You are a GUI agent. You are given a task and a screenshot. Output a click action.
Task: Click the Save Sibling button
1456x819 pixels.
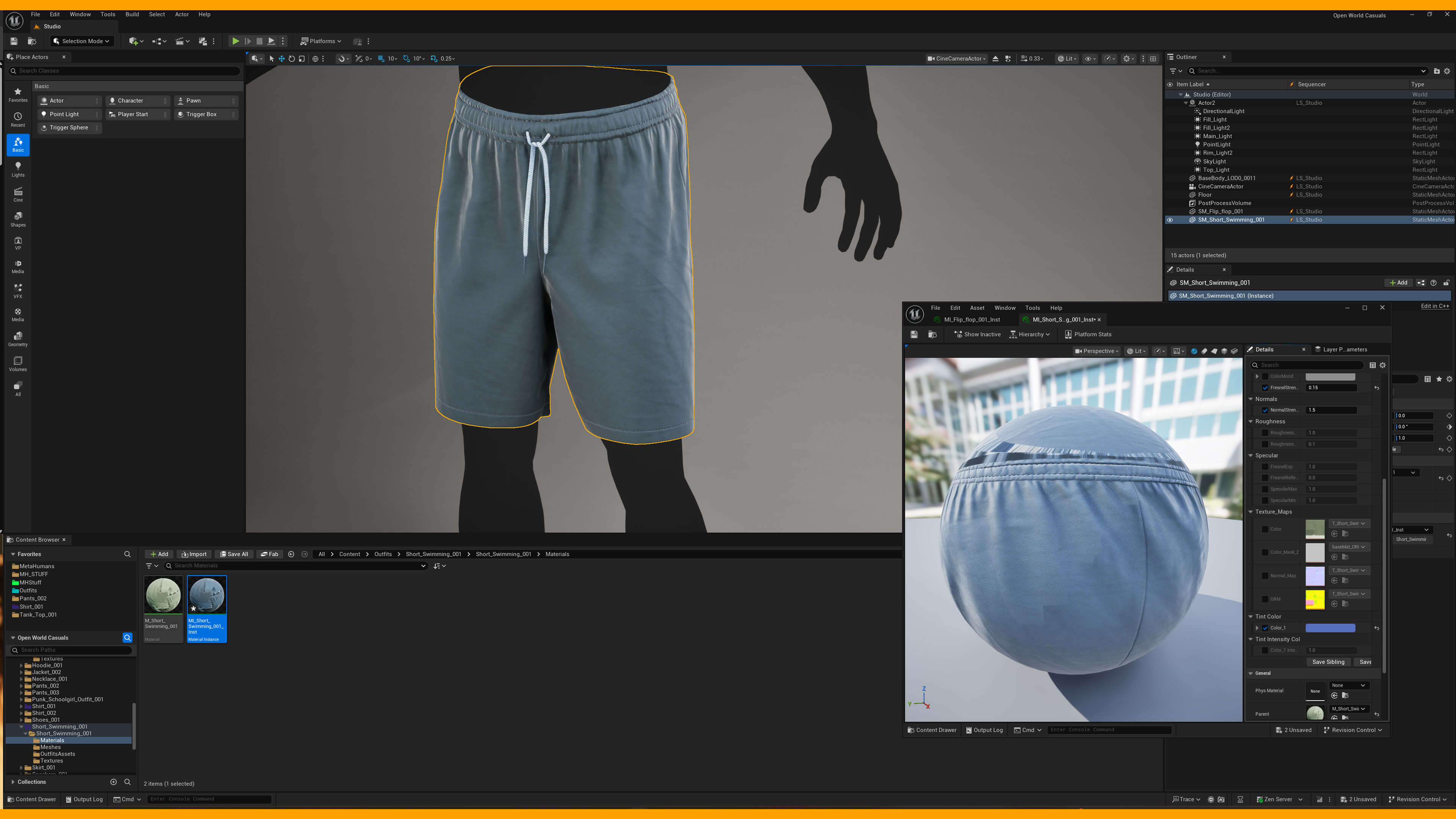1328,662
